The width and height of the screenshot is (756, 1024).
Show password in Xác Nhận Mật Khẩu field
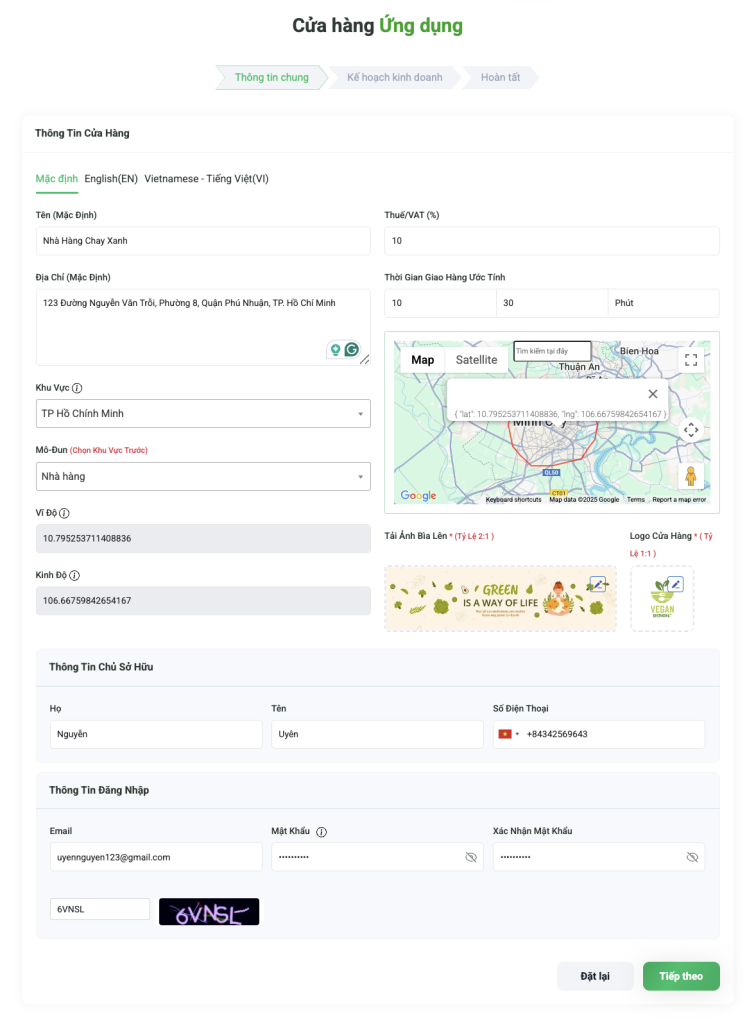(x=692, y=857)
